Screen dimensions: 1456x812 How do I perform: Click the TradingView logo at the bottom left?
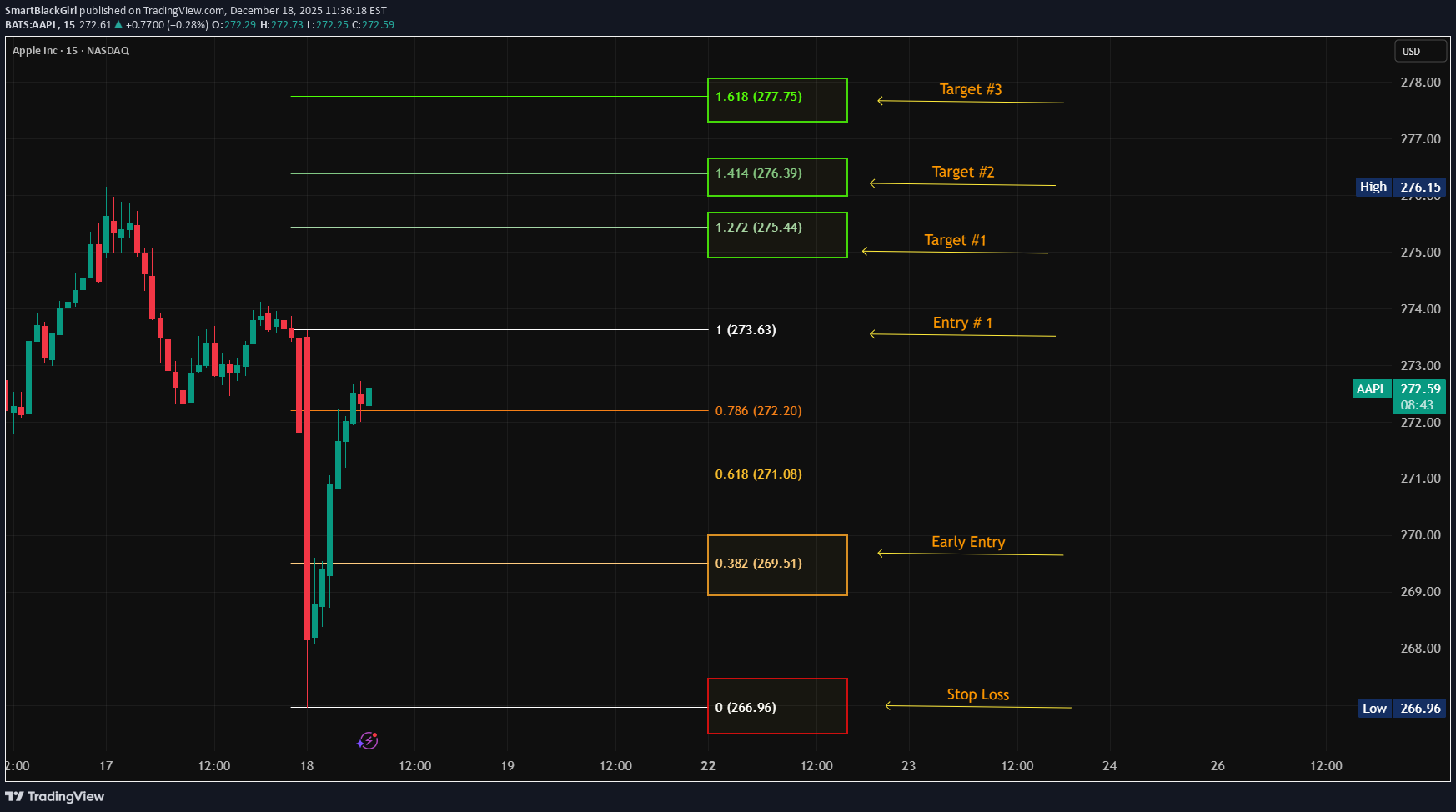(55, 796)
